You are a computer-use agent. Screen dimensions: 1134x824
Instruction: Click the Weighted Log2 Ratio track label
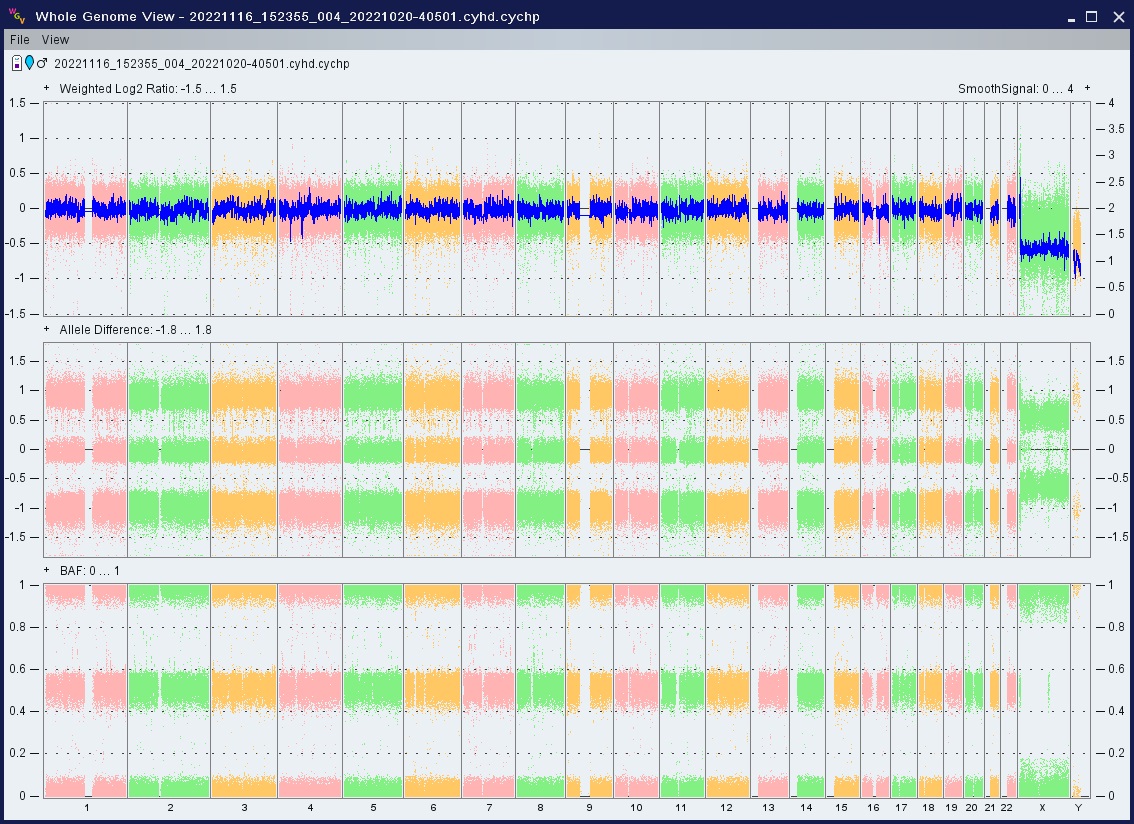[x=147, y=89]
